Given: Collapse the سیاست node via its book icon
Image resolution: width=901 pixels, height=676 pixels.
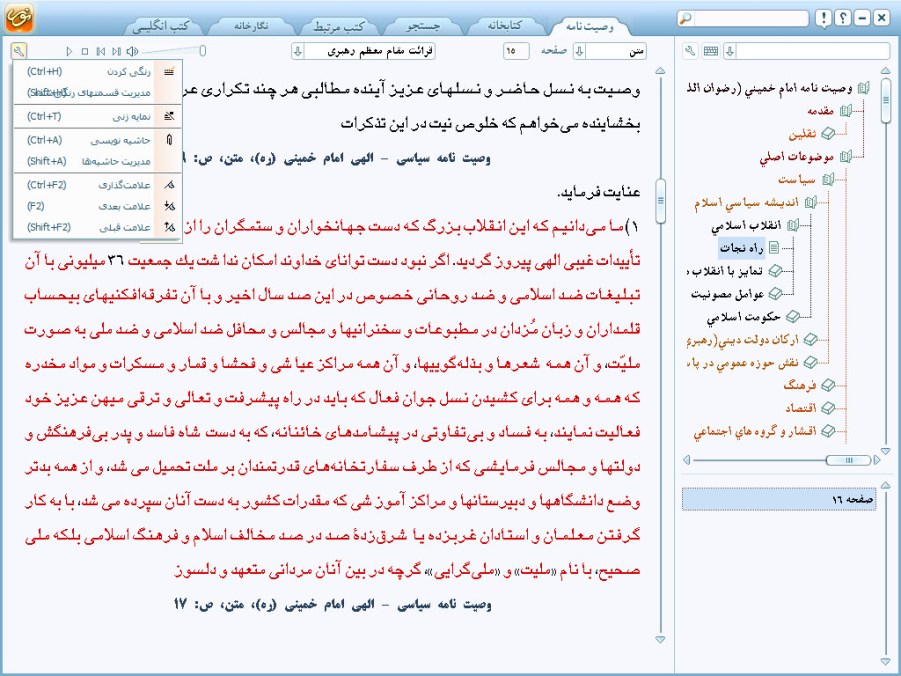Looking at the screenshot, I should (x=828, y=179).
